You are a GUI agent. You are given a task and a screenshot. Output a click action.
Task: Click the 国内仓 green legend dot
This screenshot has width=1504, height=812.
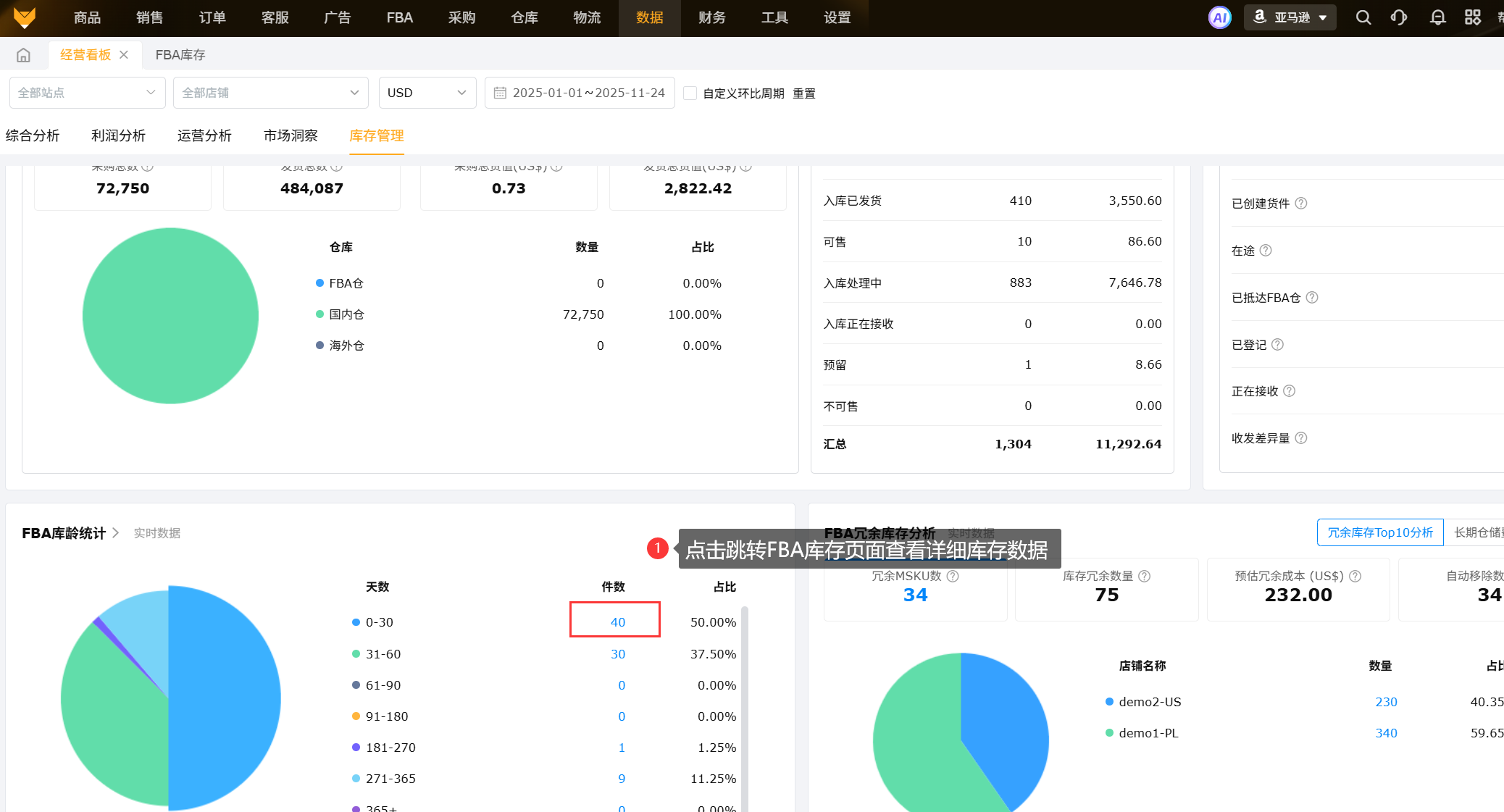tap(319, 314)
